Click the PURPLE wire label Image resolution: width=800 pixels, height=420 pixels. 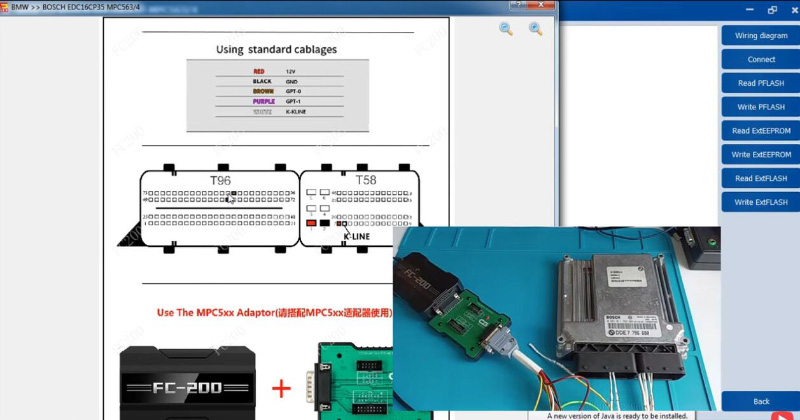264,102
